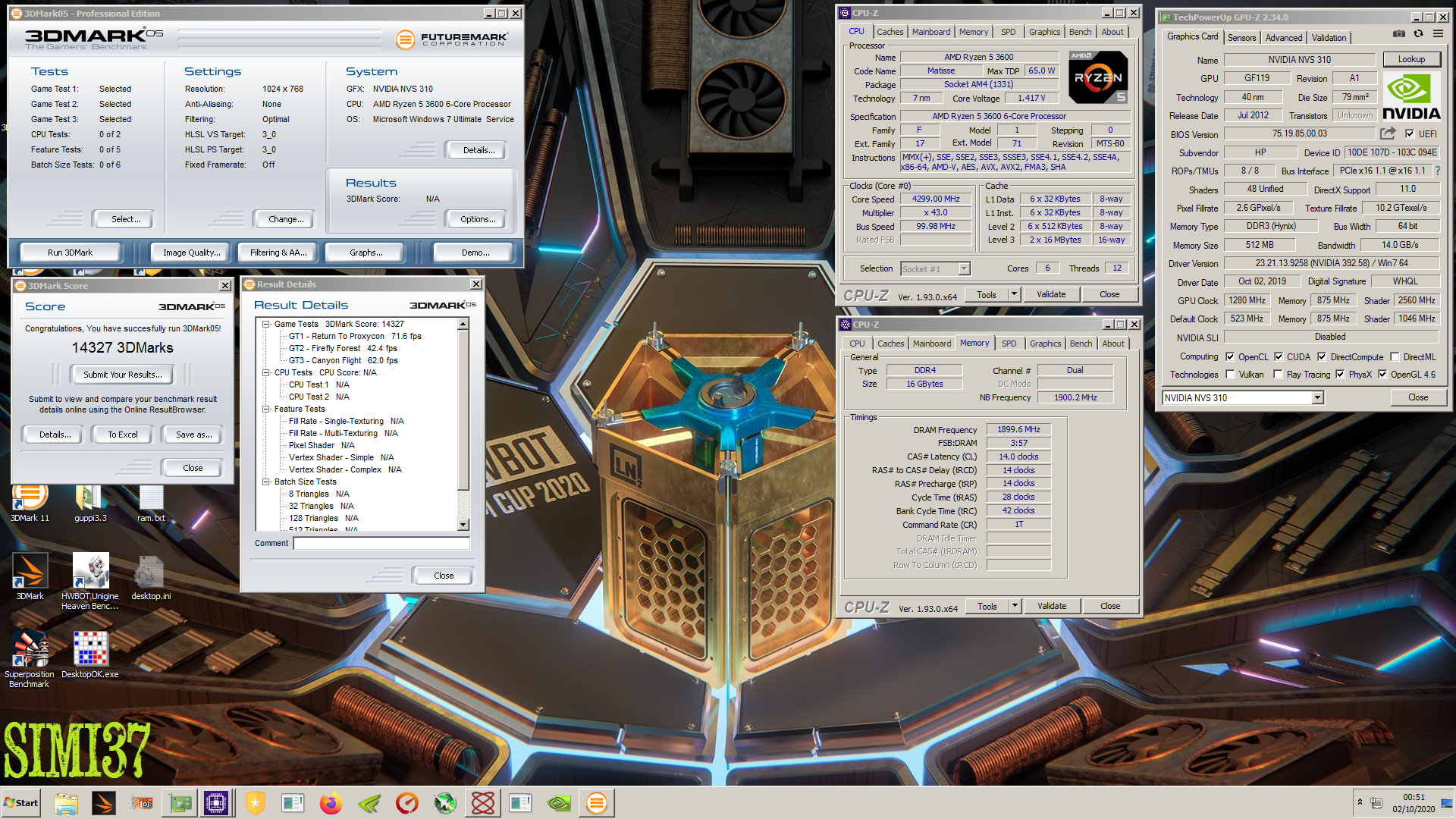Click the Filtering & AA... button
The image size is (1456, 819).
pos(278,253)
